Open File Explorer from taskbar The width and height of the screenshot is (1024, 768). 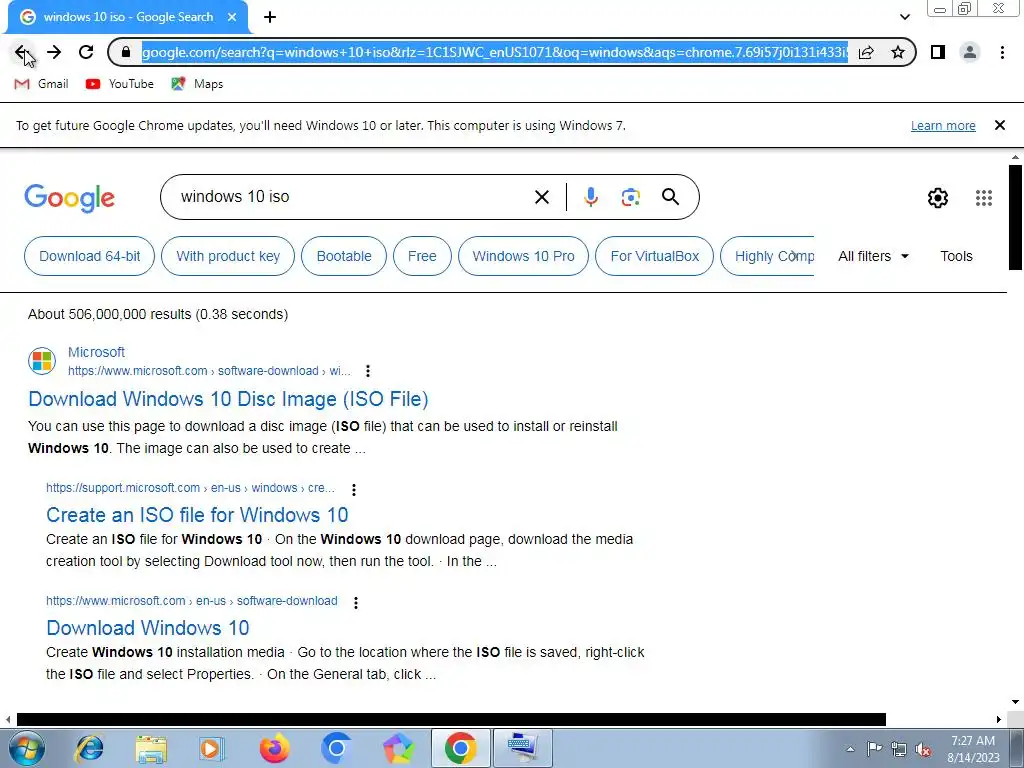[x=151, y=748]
